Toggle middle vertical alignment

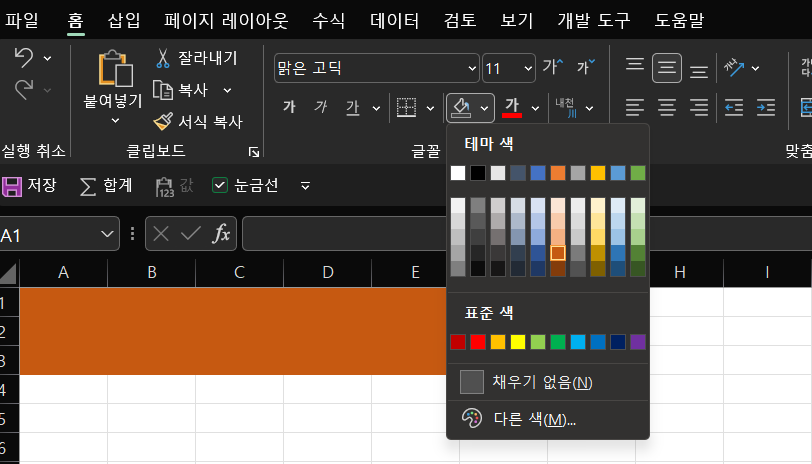666,68
